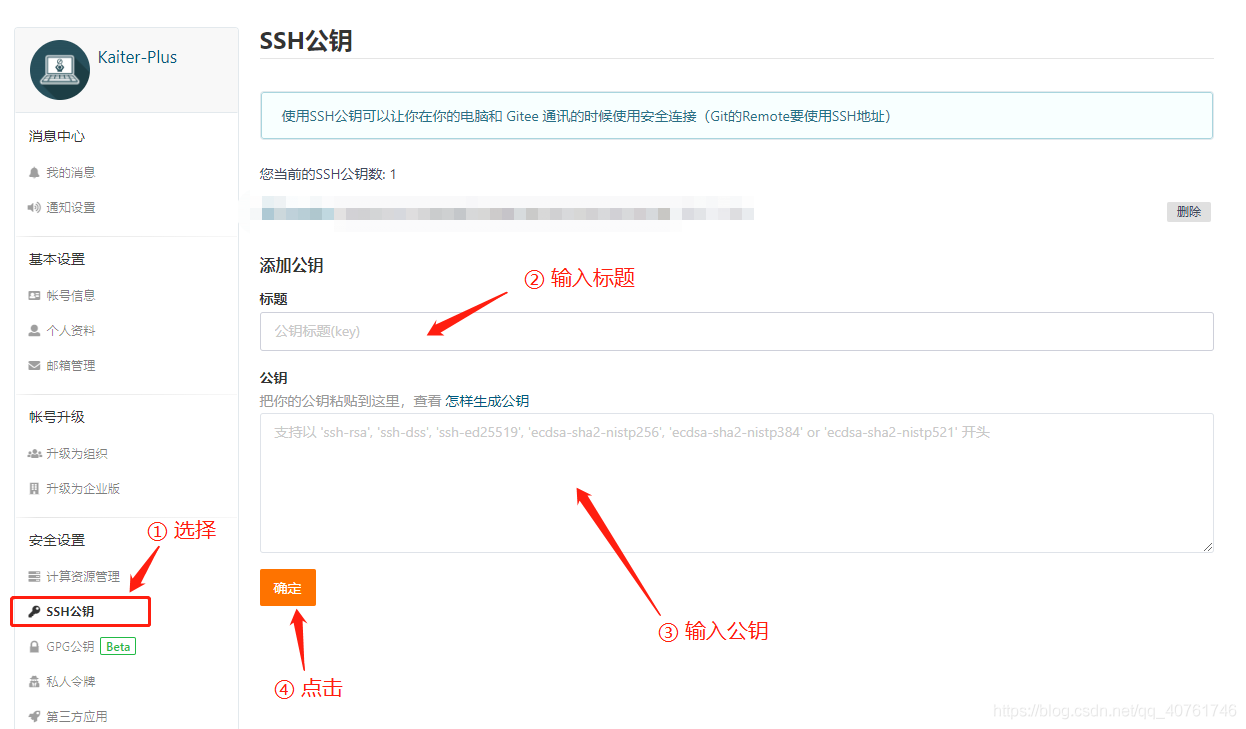Open the 怎样生成公钥 link
Screen dimensions: 1246x729
pos(487,401)
